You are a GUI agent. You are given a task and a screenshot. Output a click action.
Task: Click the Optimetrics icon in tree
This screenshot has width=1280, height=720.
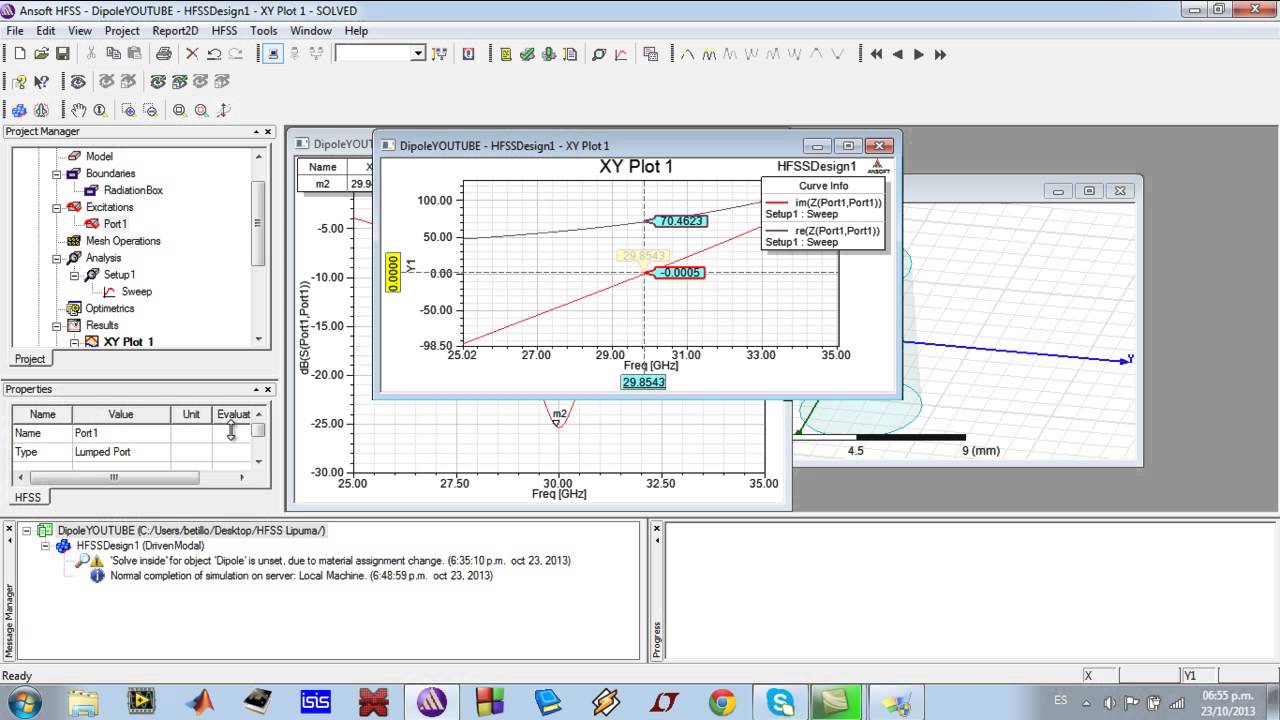[x=74, y=308]
